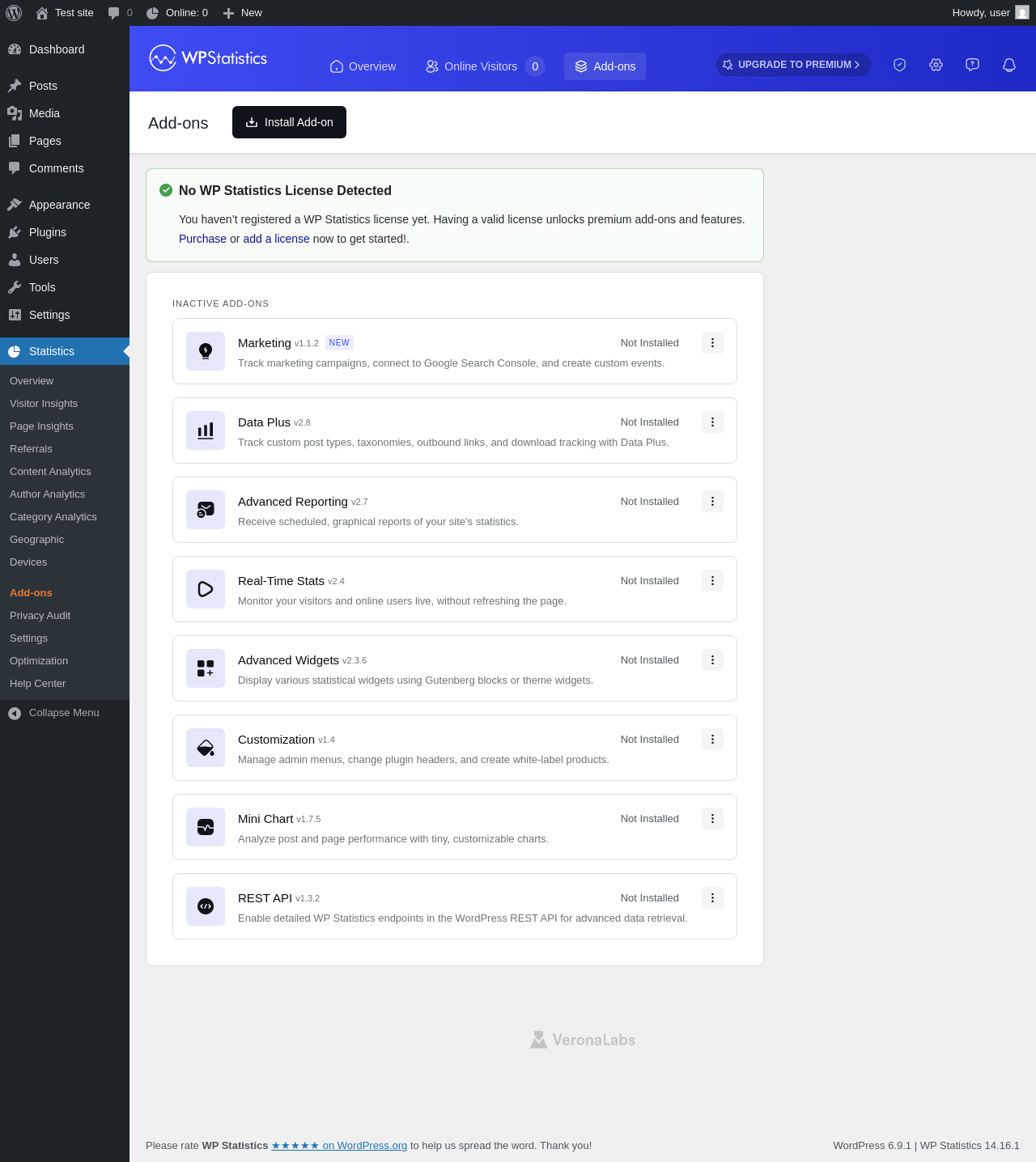Open Marketing add-on options menu
The image size is (1036, 1162).
tap(712, 343)
